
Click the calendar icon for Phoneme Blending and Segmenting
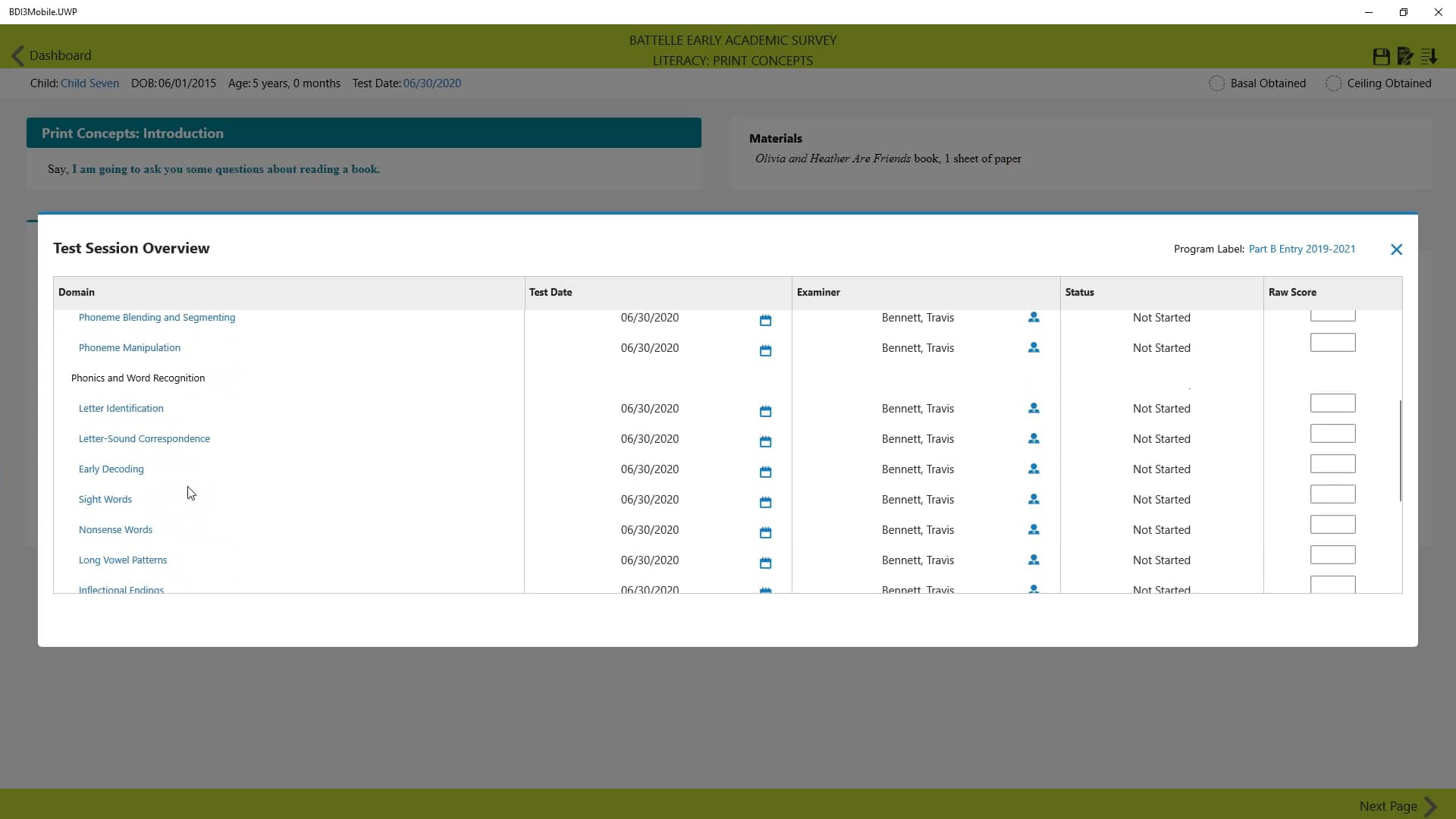click(766, 320)
